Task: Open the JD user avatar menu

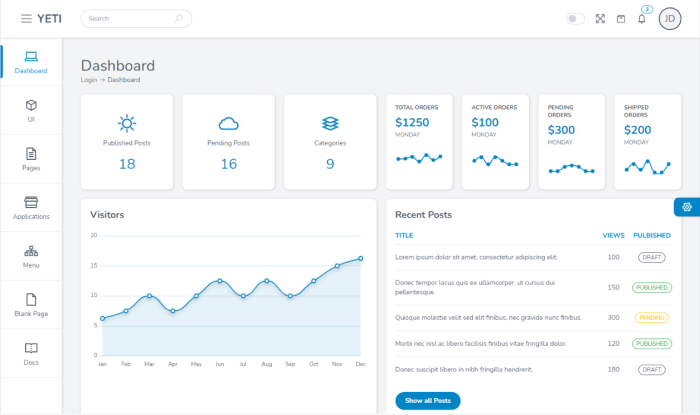Action: click(670, 19)
